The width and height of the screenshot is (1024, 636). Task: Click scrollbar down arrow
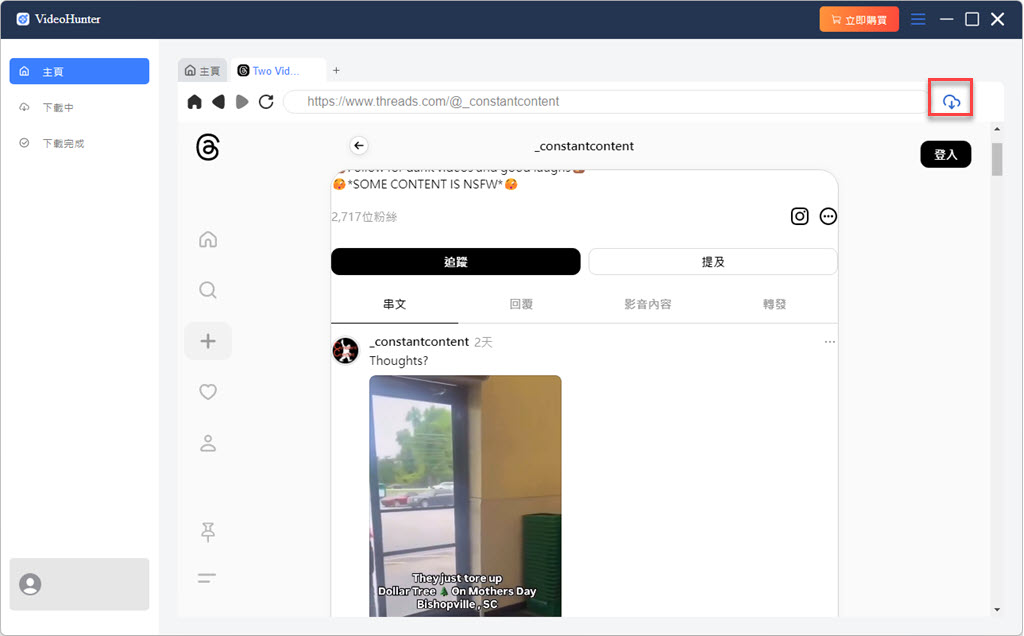coord(997,610)
